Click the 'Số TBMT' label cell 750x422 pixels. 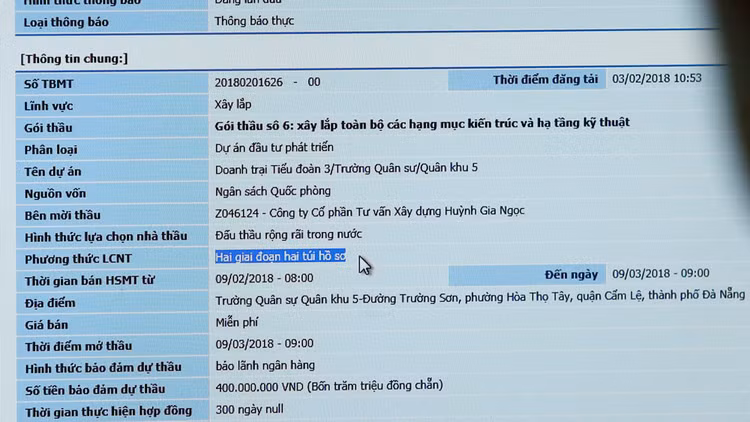[x=111, y=83]
